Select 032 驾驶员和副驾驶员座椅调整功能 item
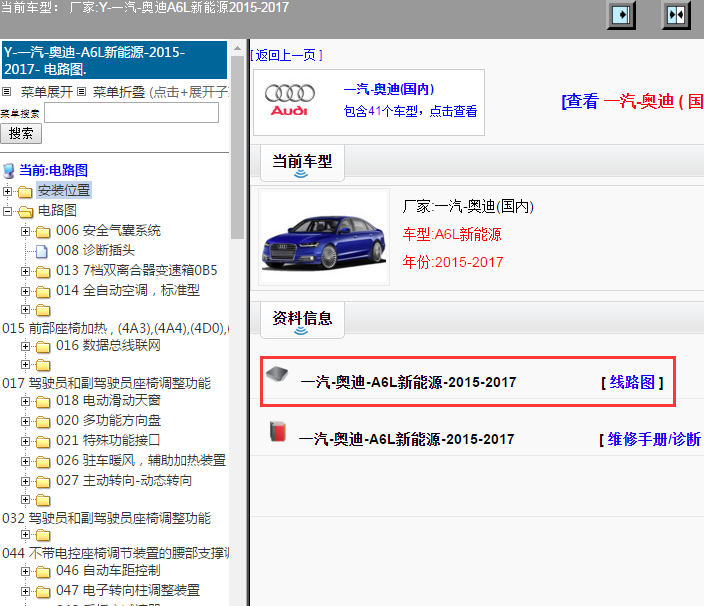The height and width of the screenshot is (606, 704). 106,518
